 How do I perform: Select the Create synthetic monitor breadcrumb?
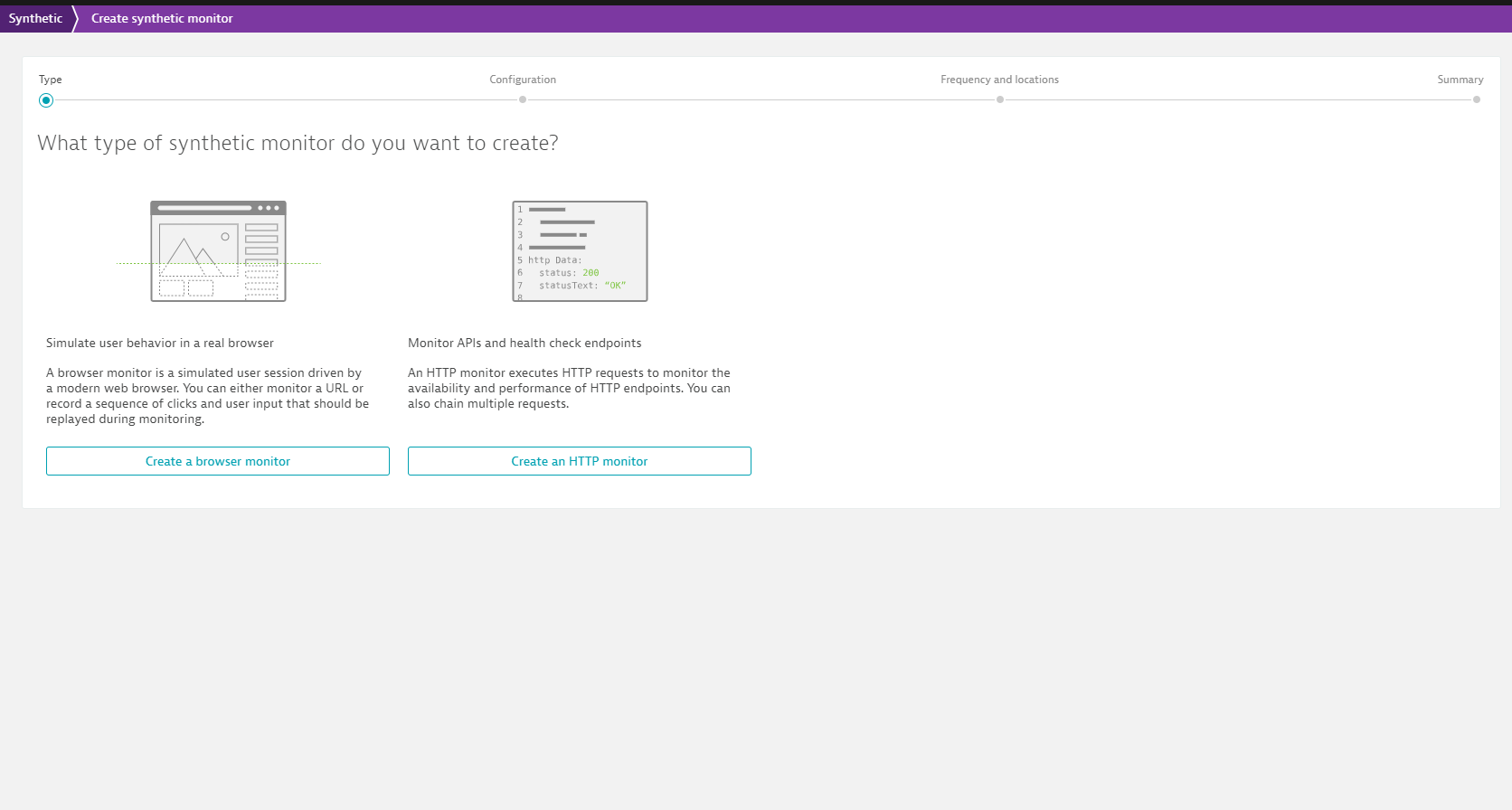(162, 18)
